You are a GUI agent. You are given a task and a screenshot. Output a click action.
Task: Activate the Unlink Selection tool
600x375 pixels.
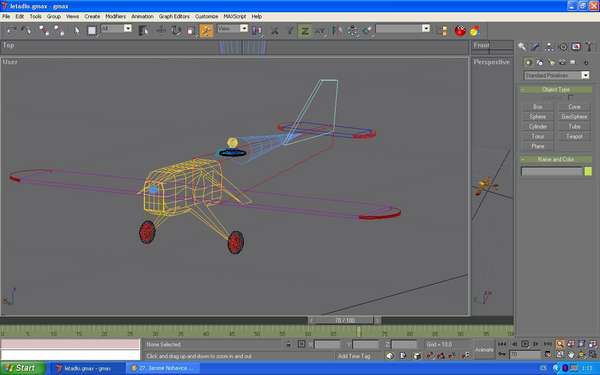pos(59,30)
